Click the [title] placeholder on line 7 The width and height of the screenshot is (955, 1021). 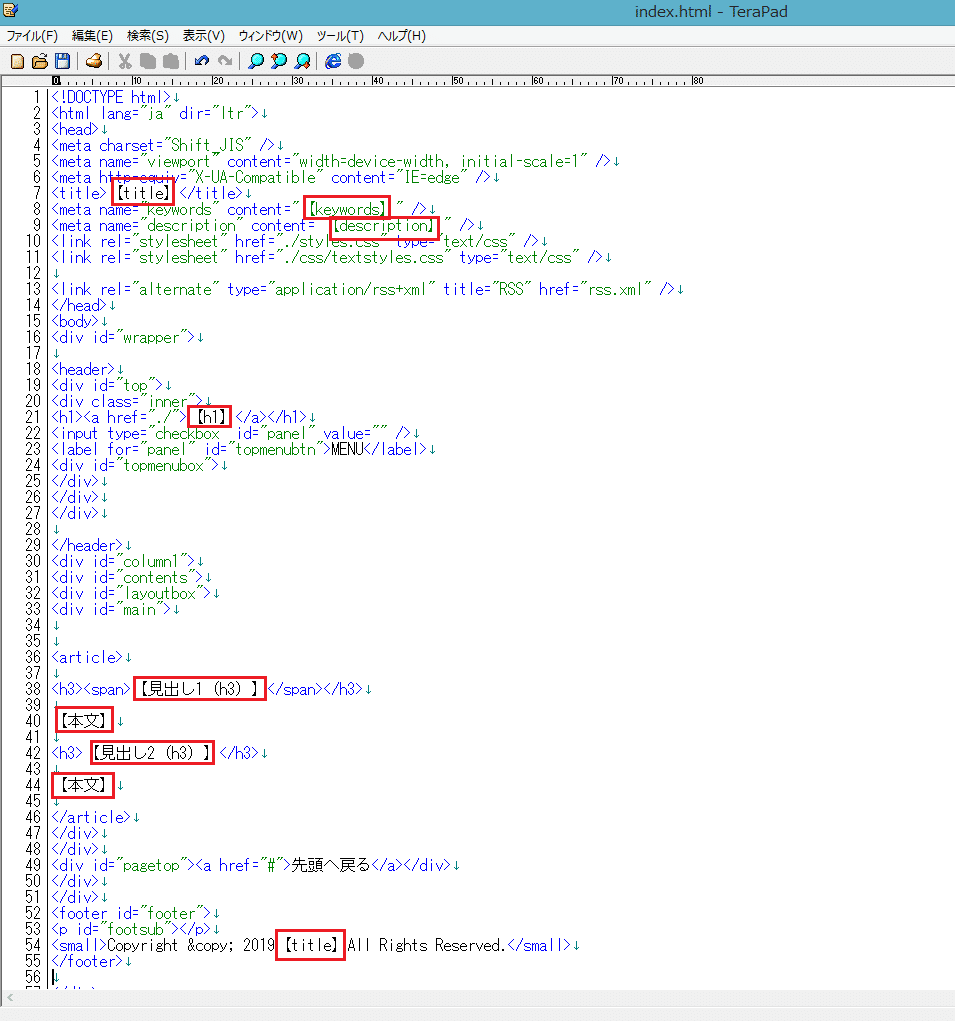[143, 193]
